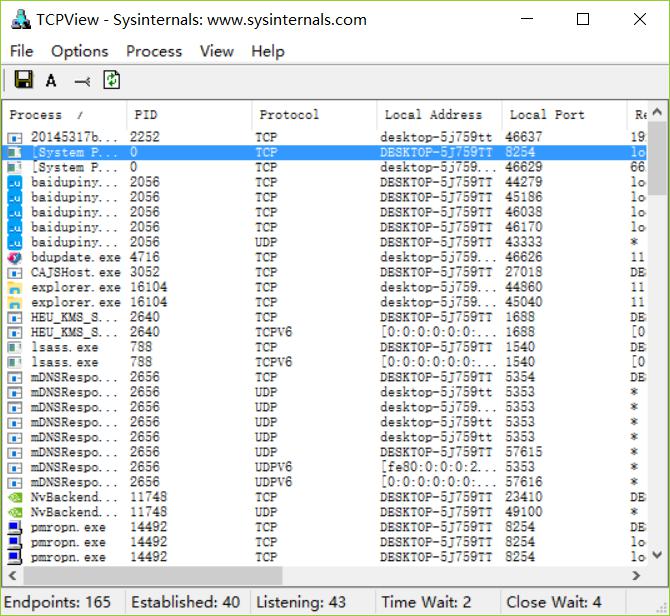
Task: Click the Save floppy disk toolbar icon
Action: tap(24, 79)
